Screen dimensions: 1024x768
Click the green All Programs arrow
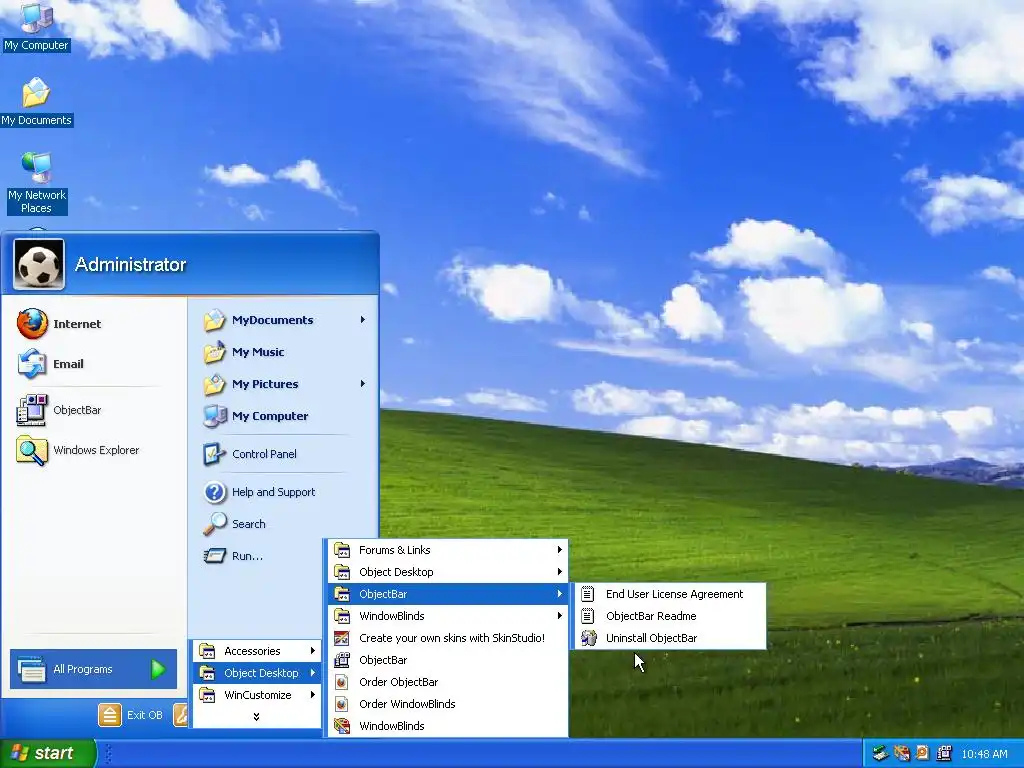(x=158, y=669)
